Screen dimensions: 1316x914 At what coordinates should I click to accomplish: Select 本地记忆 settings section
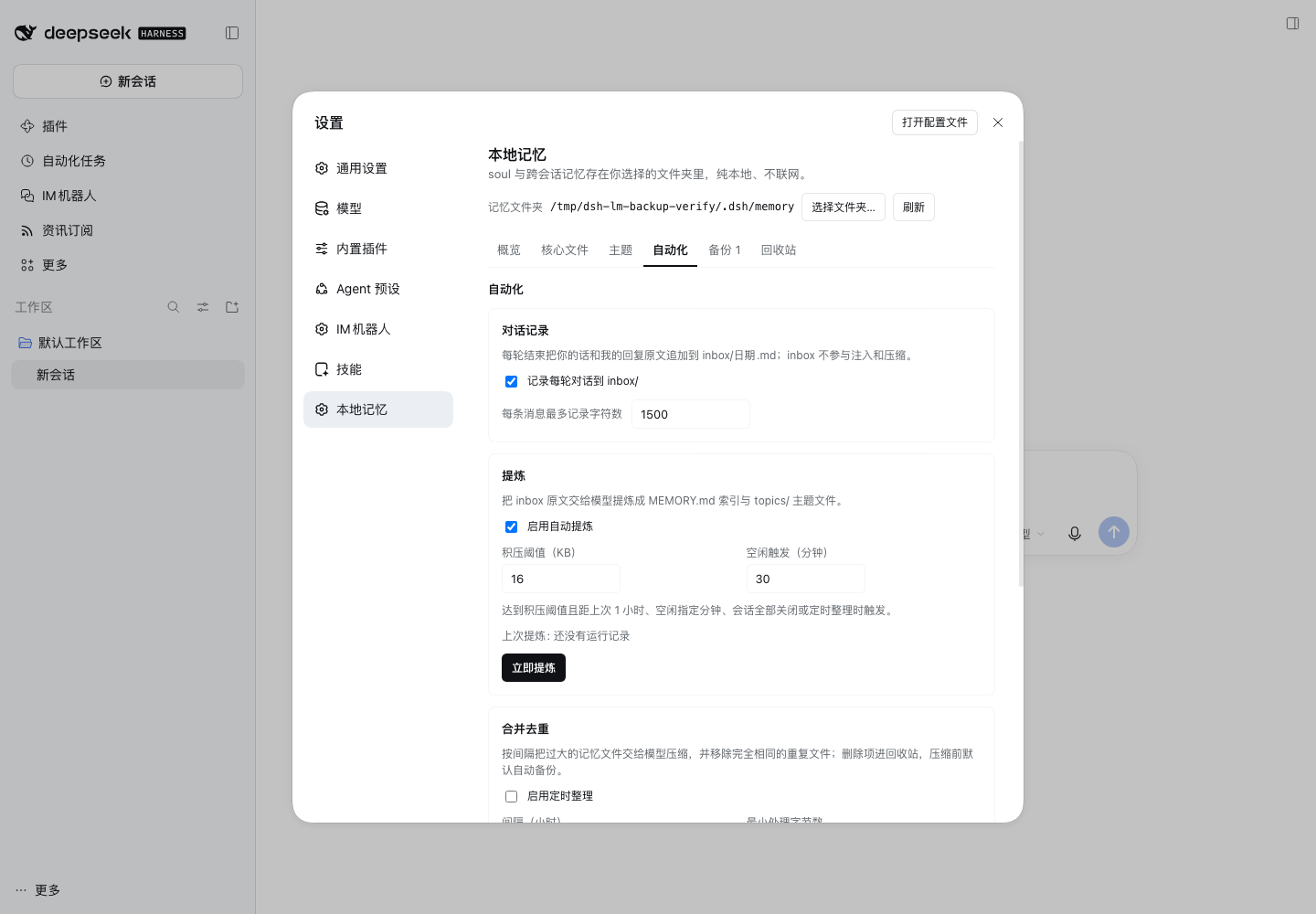(378, 409)
